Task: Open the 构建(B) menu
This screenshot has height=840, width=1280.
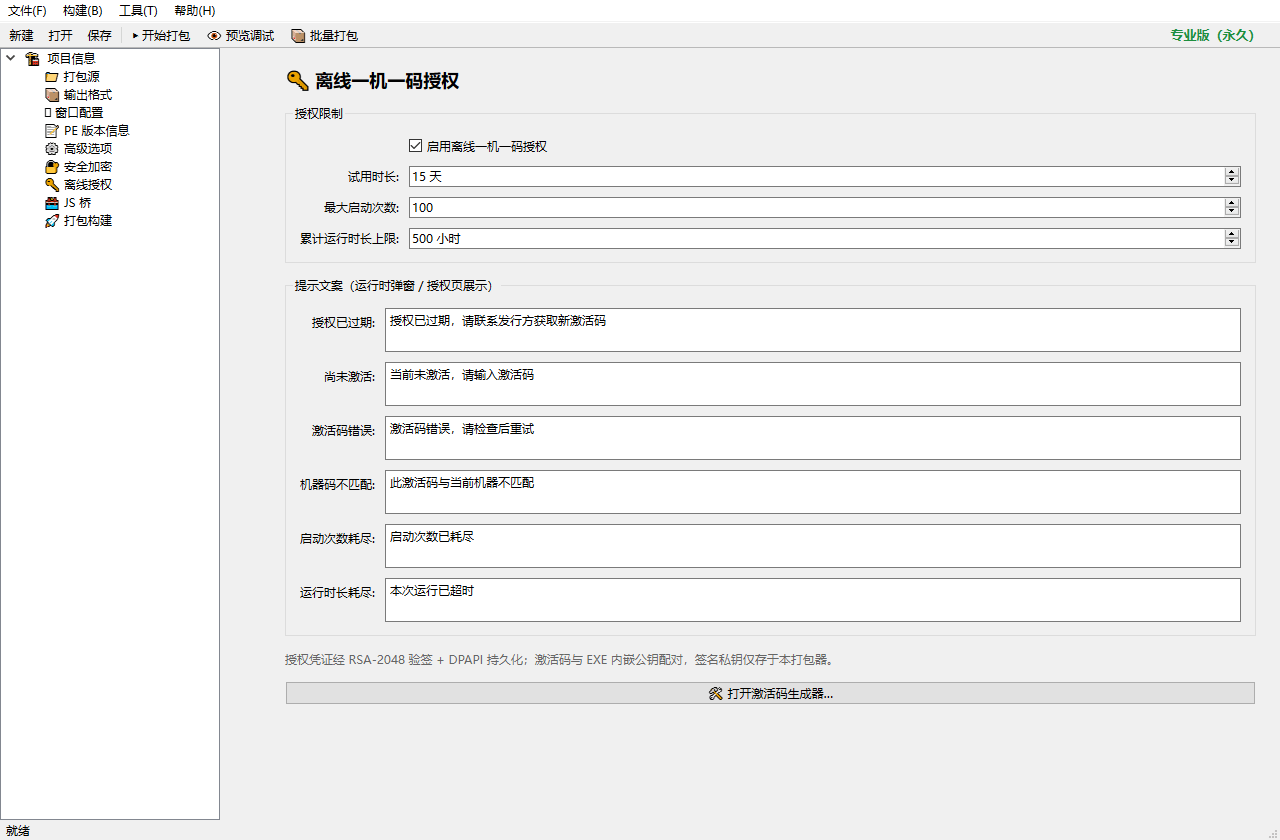Action: click(83, 11)
